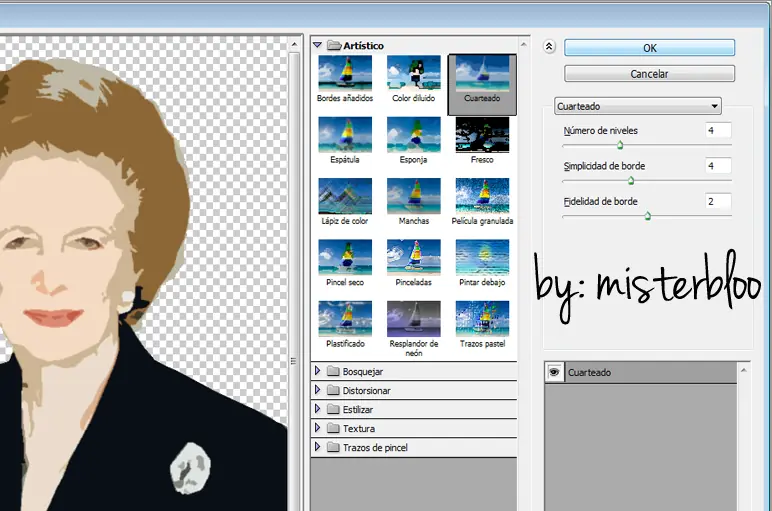Open the Cuarteado filter dropdown
The width and height of the screenshot is (772, 511).
(x=638, y=106)
